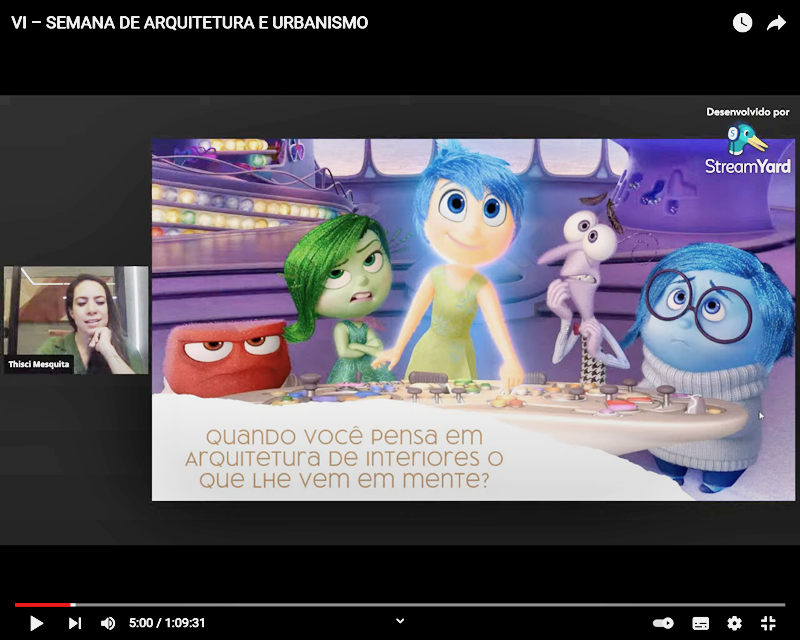Screen dimensions: 800x640
Task: Click the progress bar scrubber handle
Action: tap(73, 605)
